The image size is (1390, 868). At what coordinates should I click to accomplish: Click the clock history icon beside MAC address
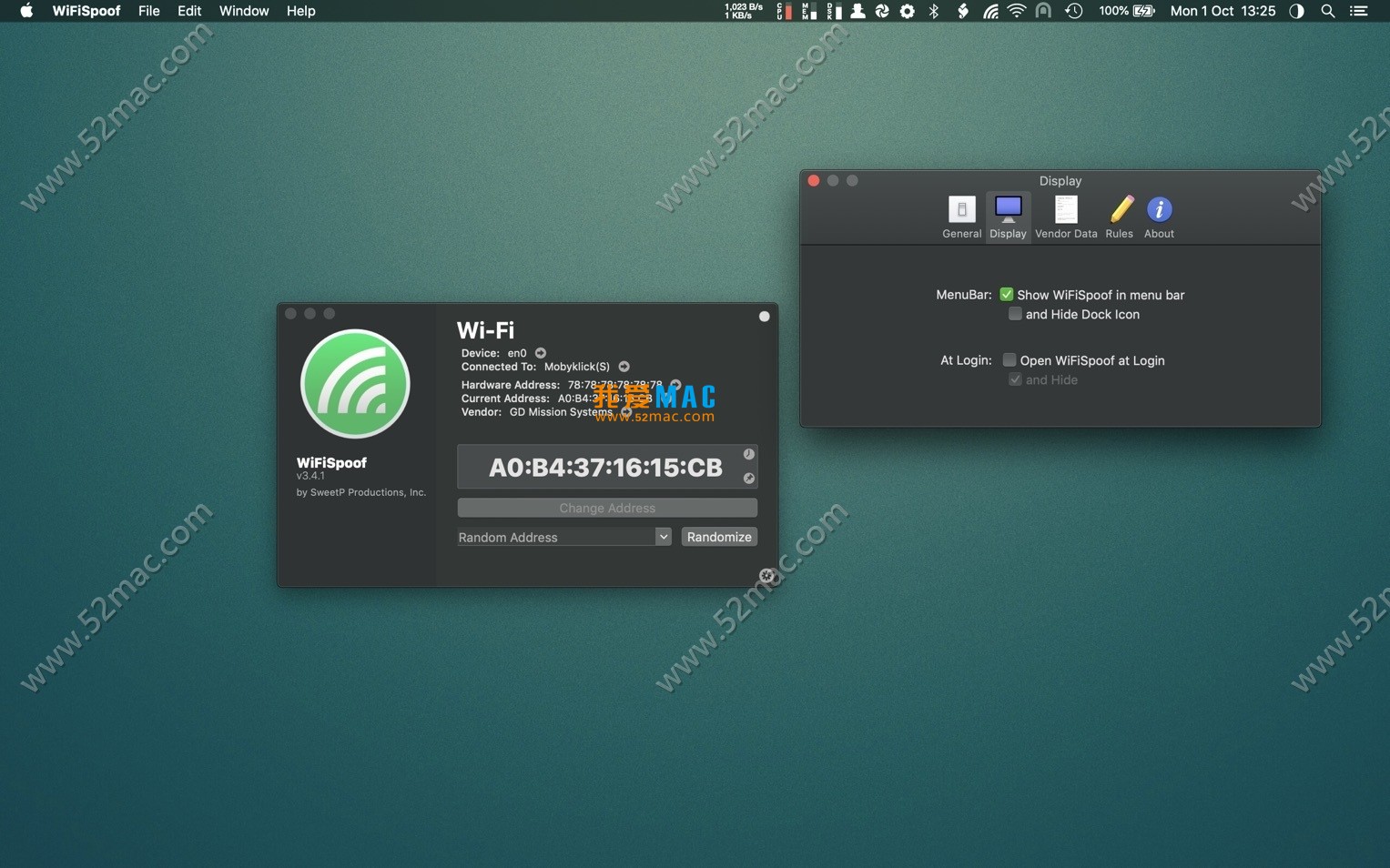click(x=749, y=454)
